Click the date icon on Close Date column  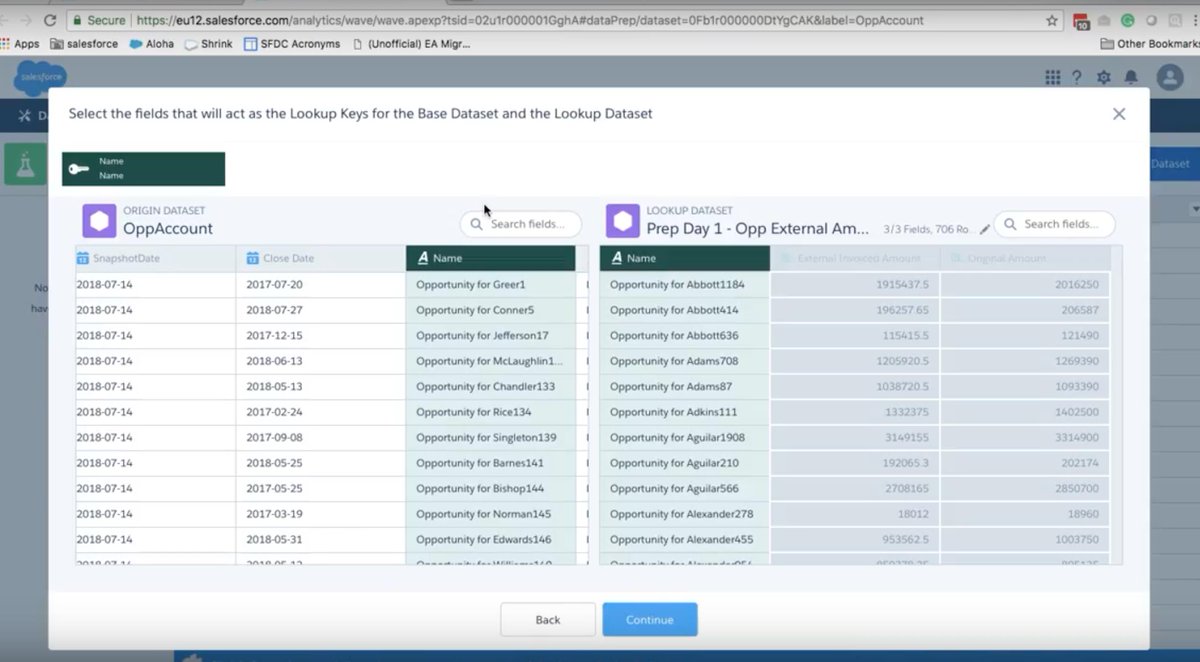point(253,258)
